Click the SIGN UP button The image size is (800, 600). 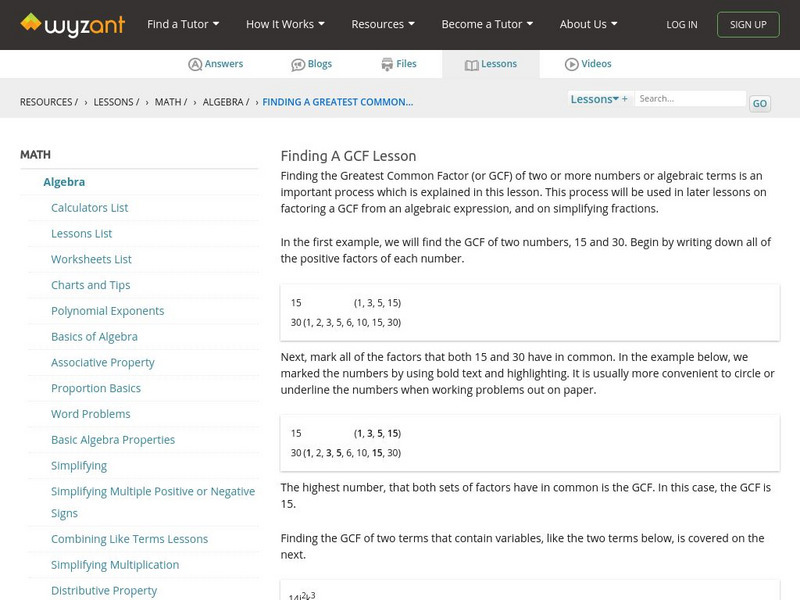(x=748, y=24)
